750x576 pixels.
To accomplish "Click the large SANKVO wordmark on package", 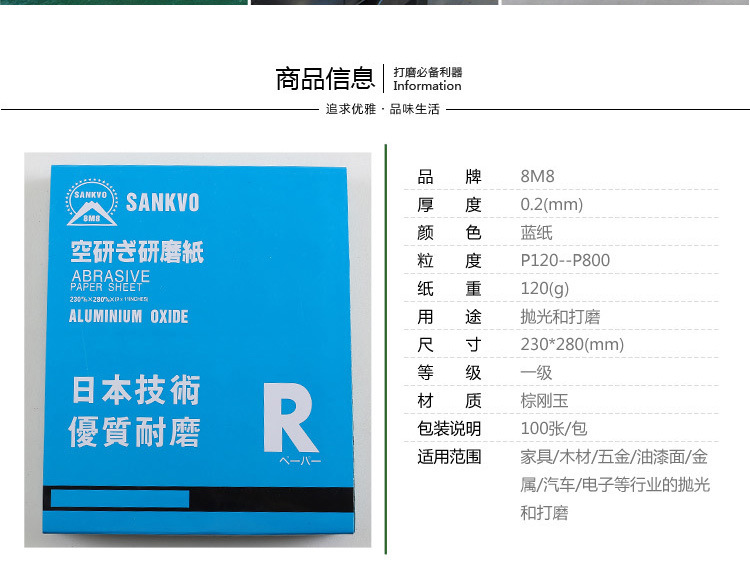I will (163, 202).
